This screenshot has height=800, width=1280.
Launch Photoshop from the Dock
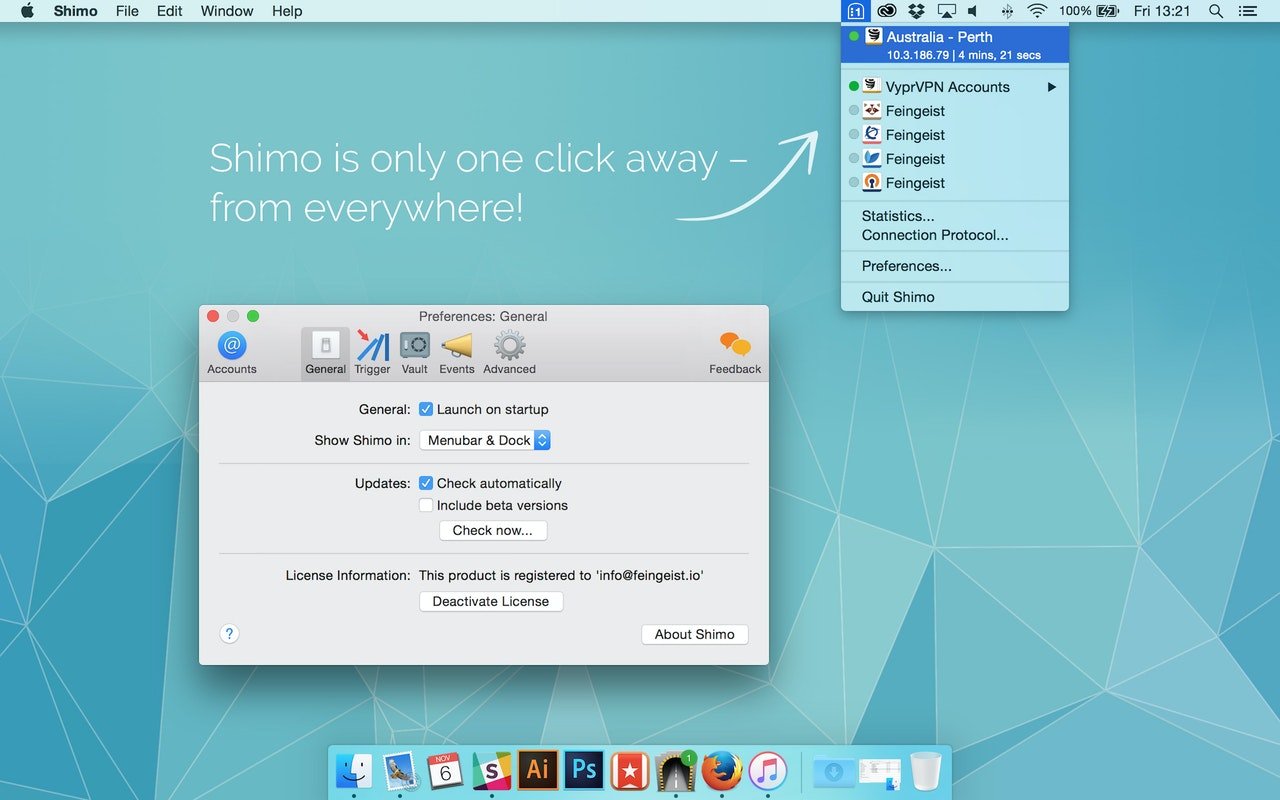[584, 771]
